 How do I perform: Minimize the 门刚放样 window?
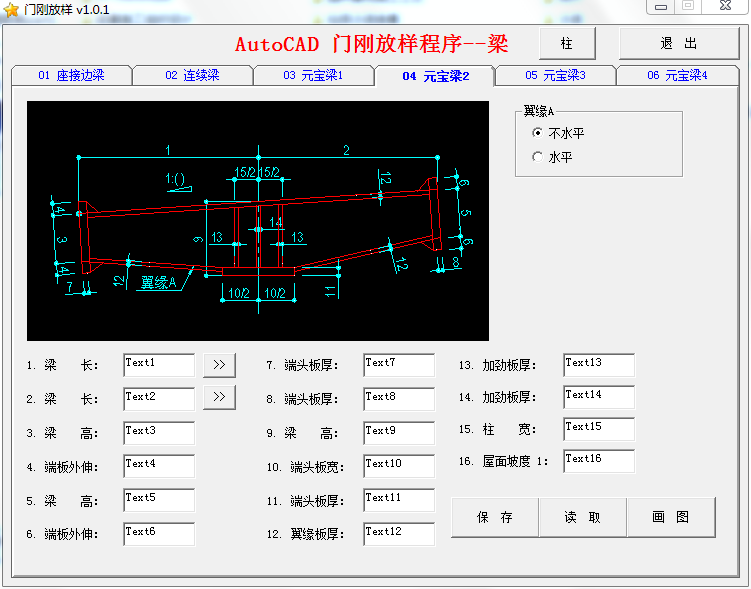[661, 7]
